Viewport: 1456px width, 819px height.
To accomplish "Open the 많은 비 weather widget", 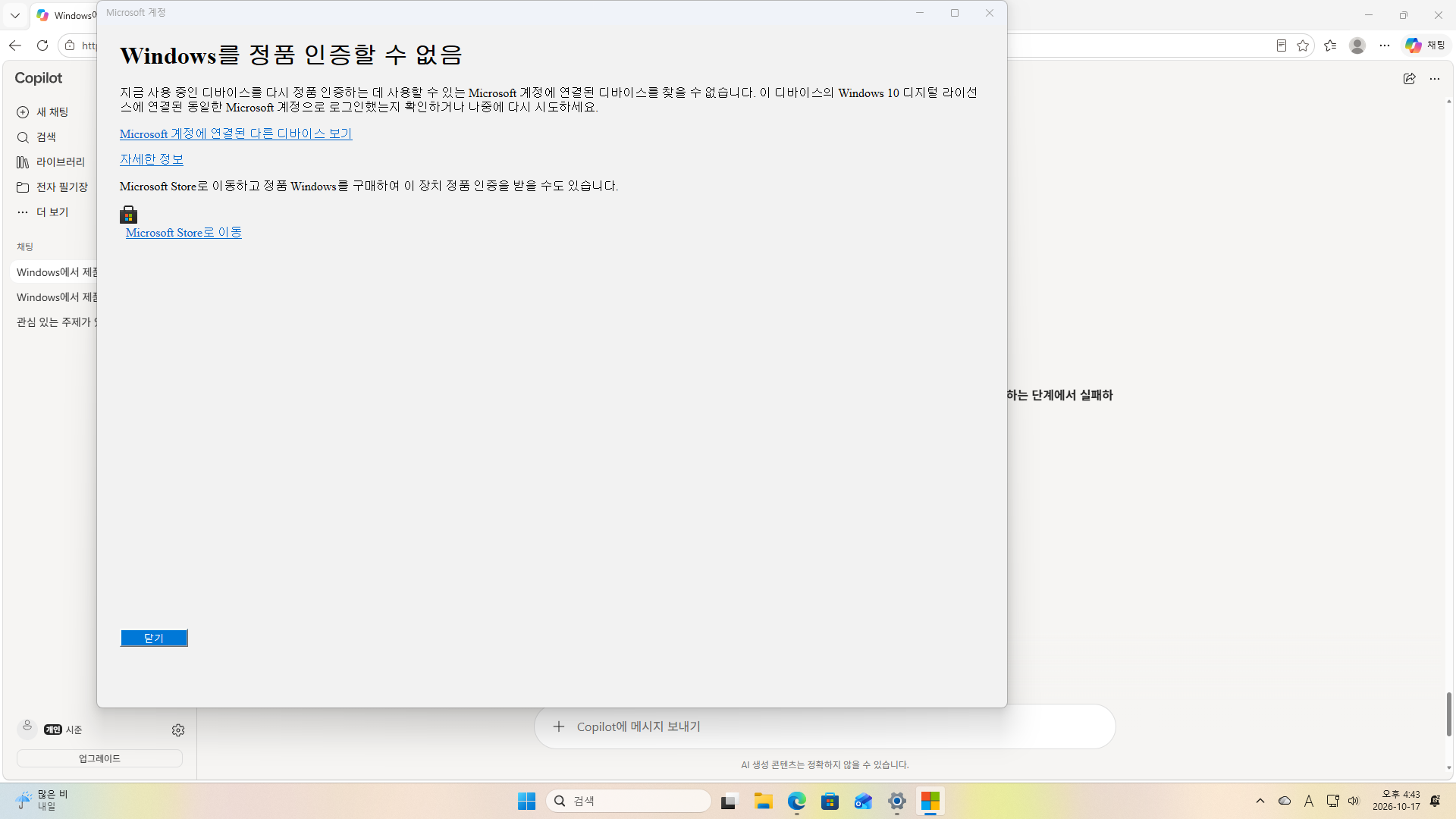I will click(x=42, y=801).
